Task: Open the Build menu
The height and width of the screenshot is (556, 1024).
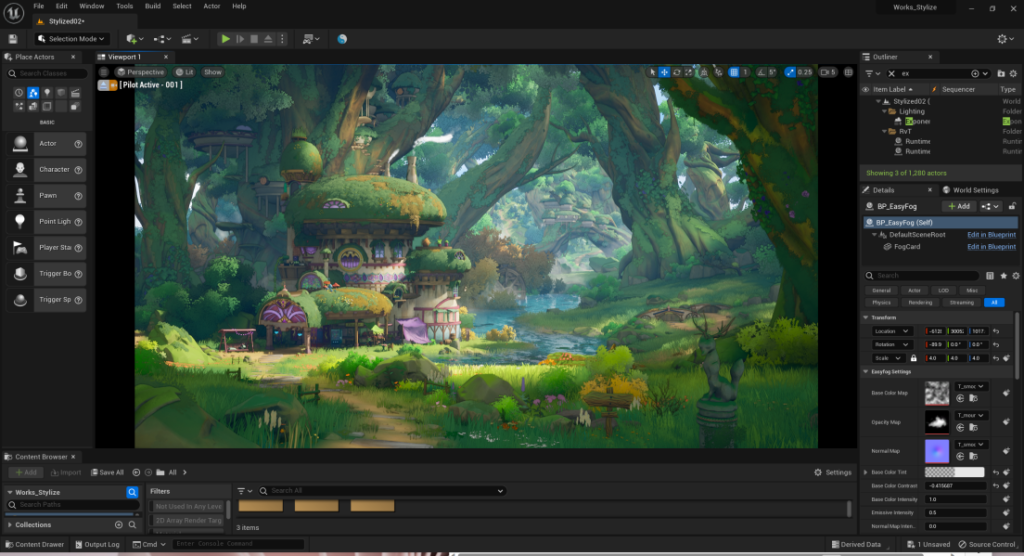Action: click(x=153, y=6)
